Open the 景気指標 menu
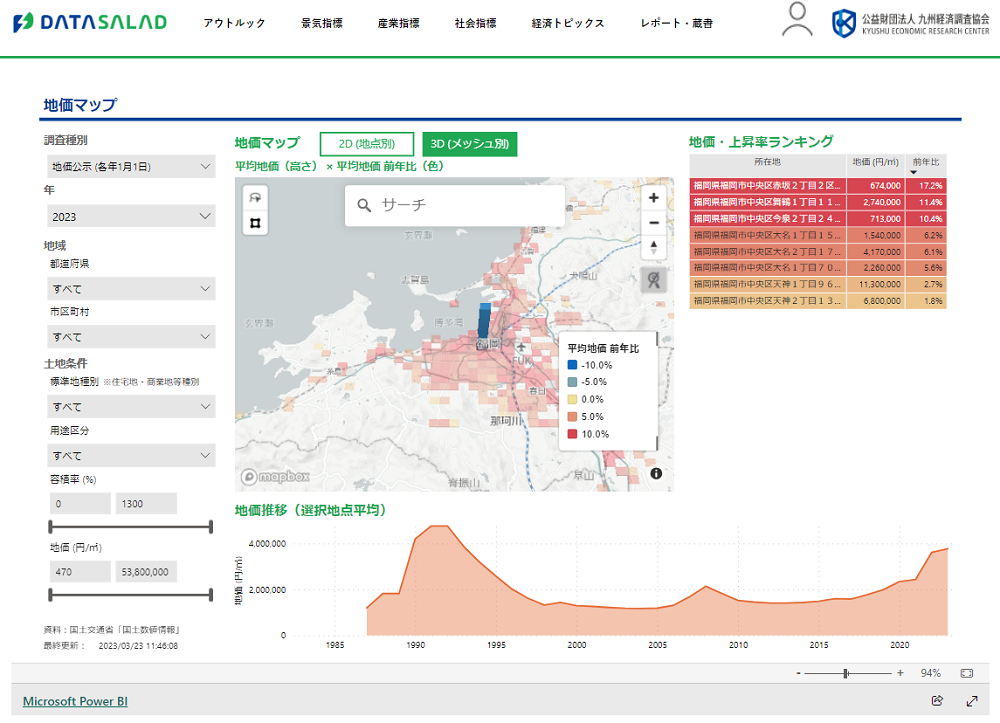The height and width of the screenshot is (723, 1000). 321,23
